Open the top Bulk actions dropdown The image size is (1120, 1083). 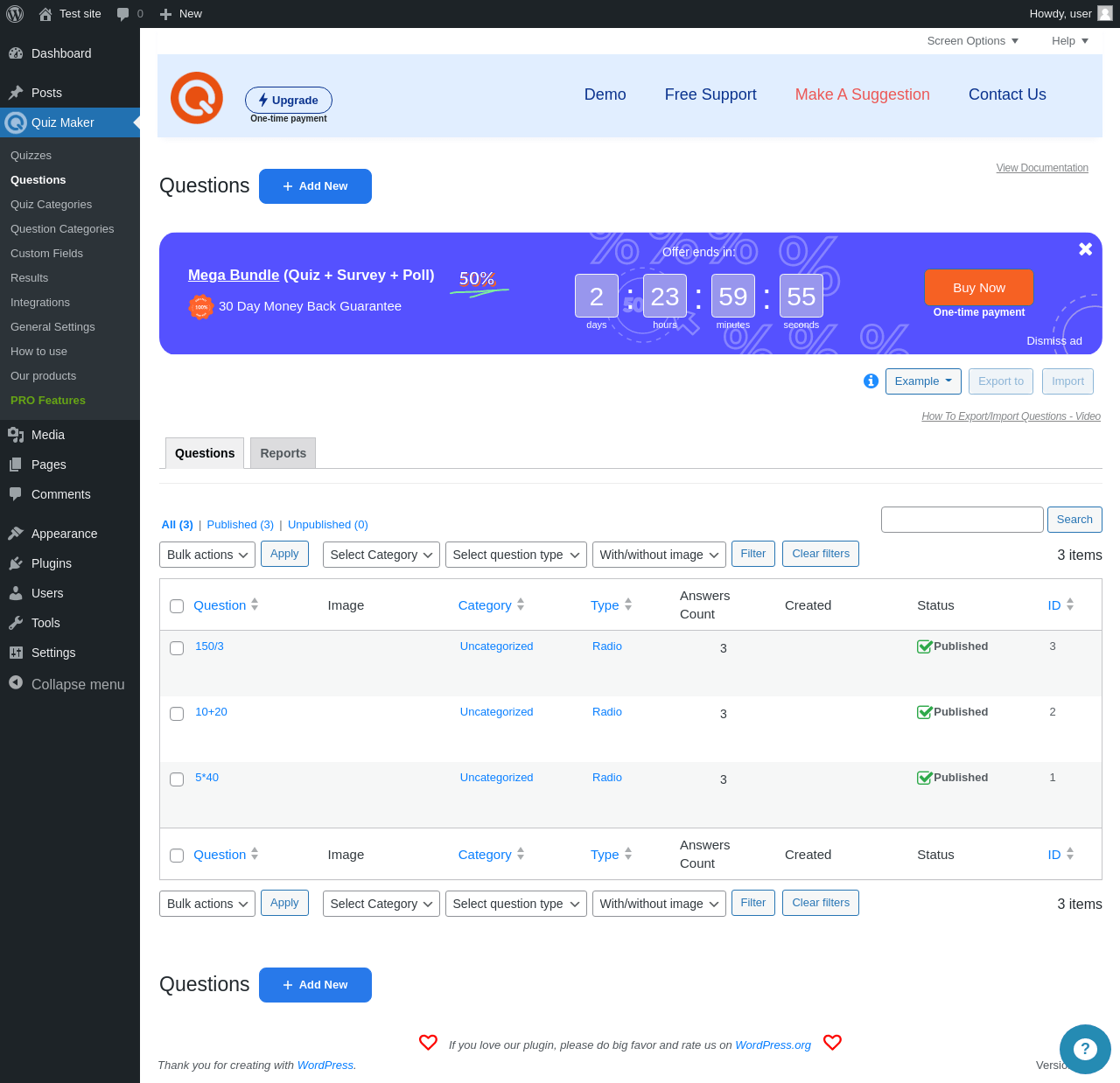207,555
